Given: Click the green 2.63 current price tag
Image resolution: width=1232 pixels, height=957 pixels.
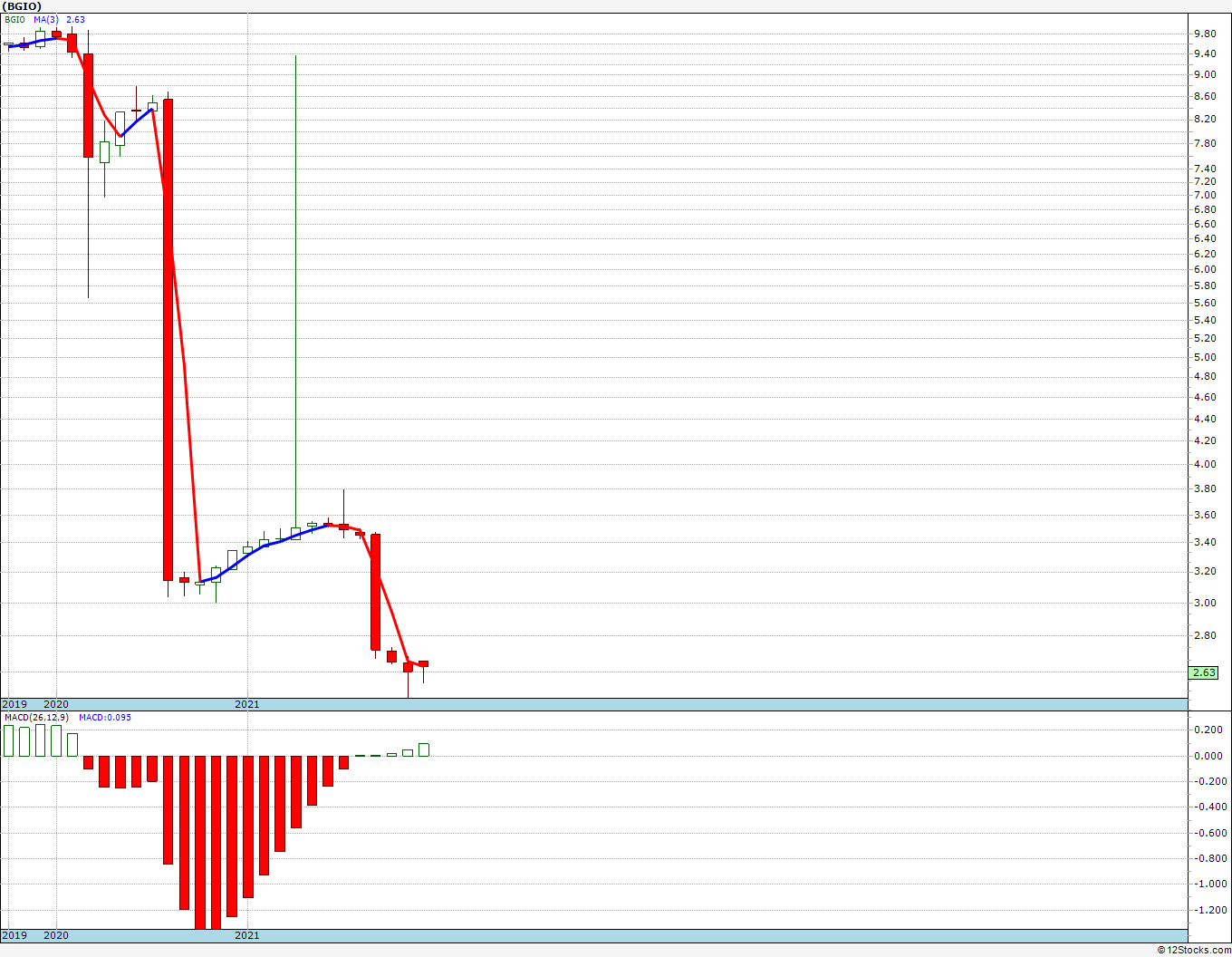Looking at the screenshot, I should point(1204,672).
